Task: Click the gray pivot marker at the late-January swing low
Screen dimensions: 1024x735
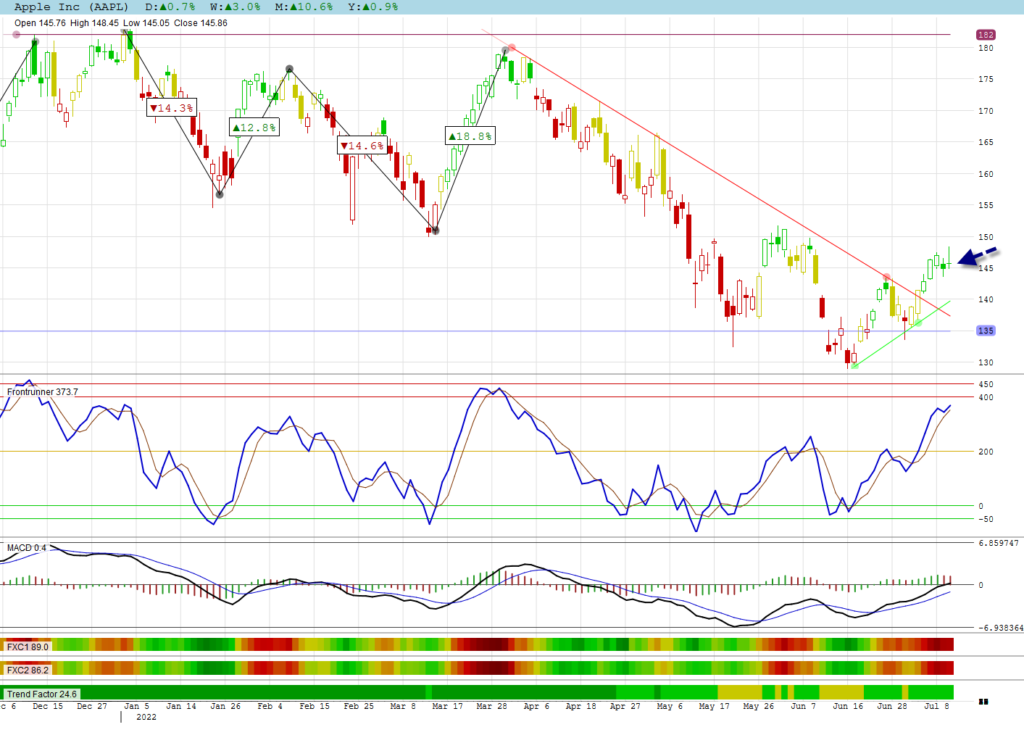Action: point(220,195)
